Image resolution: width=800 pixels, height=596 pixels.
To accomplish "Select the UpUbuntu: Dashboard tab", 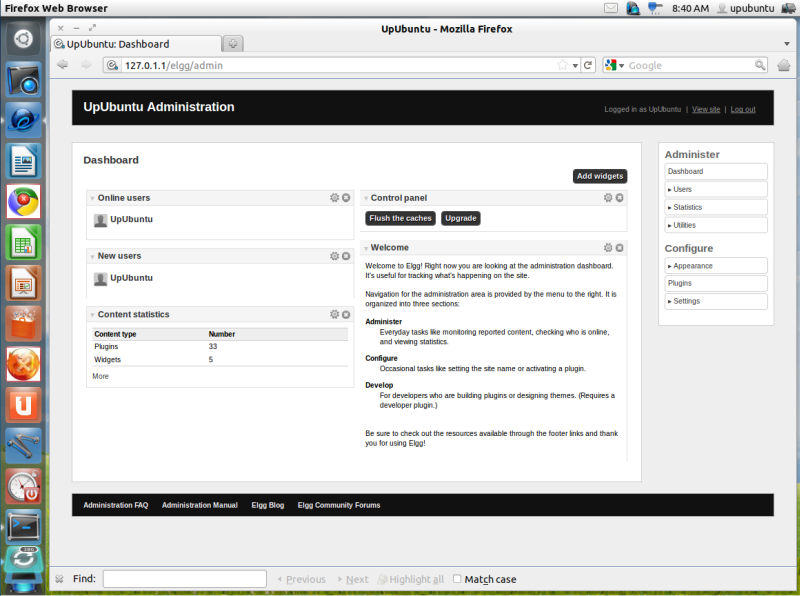I will 136,44.
